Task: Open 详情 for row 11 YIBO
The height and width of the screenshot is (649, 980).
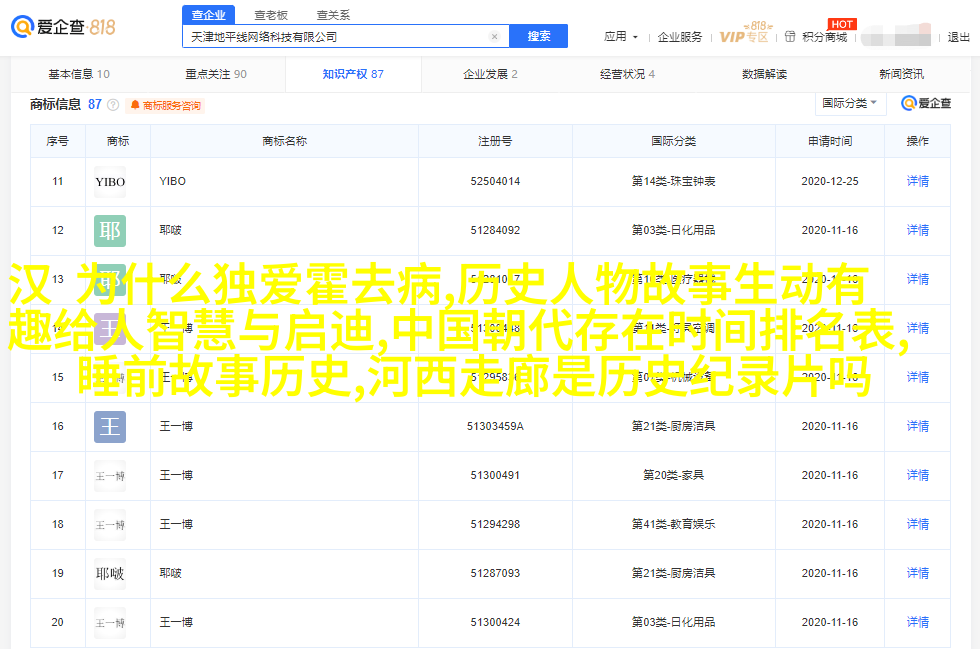Action: (x=918, y=181)
